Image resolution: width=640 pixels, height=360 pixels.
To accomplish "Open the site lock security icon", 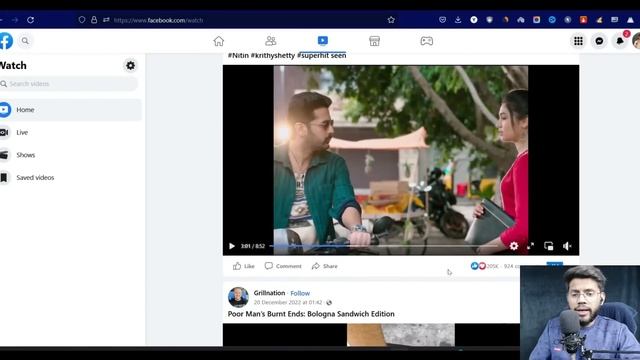I will tap(94, 20).
